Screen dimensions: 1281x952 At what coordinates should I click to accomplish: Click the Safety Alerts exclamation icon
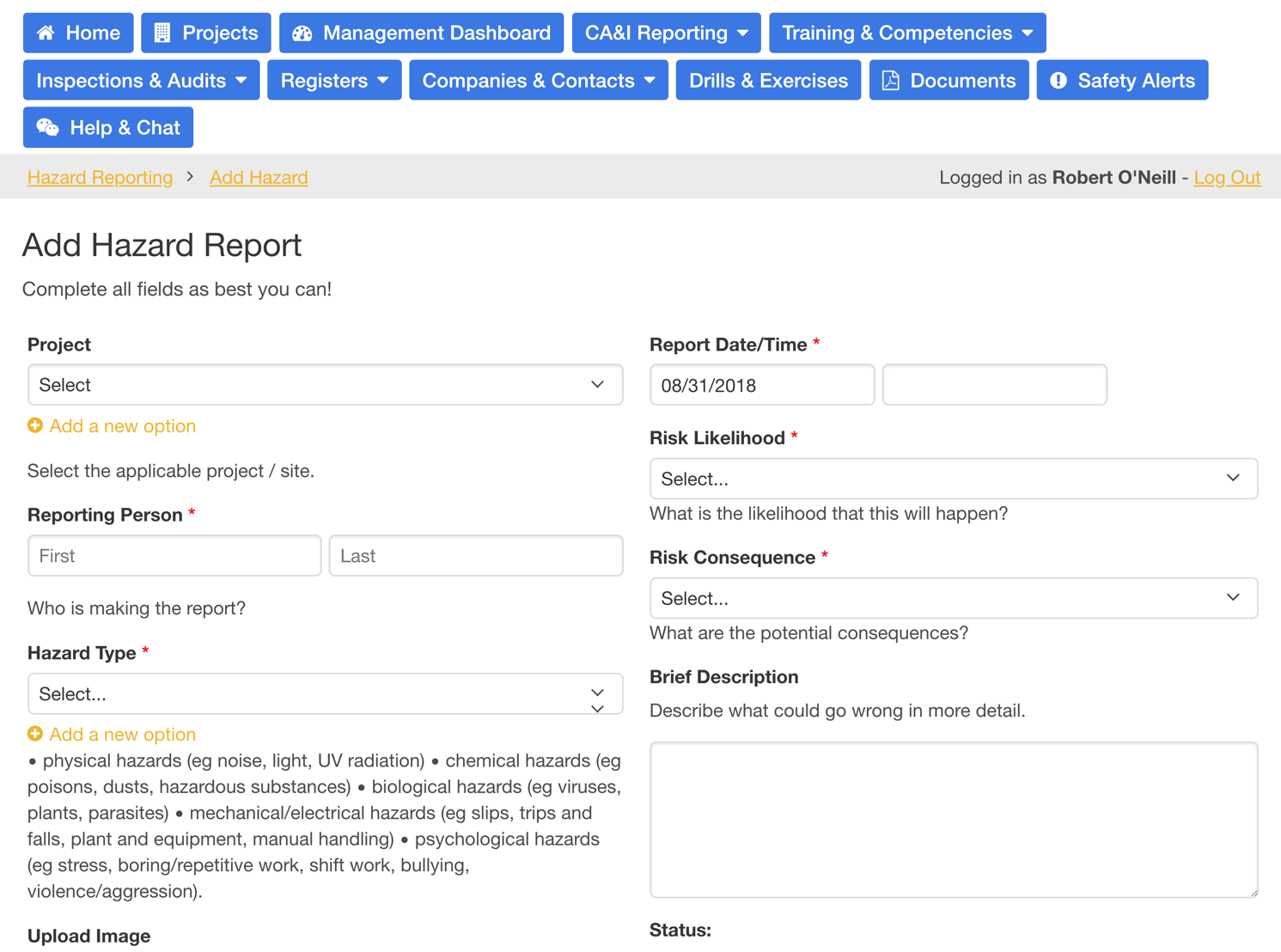click(x=1058, y=80)
